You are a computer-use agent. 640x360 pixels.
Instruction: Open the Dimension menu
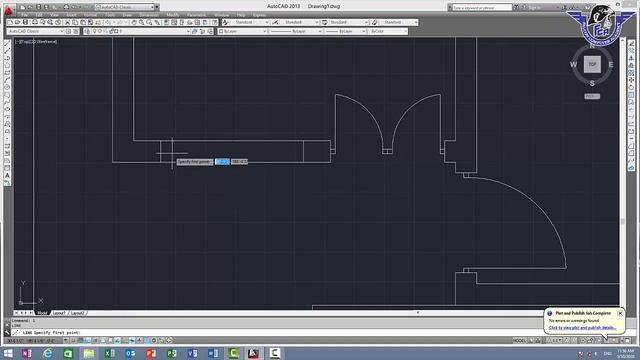(149, 15)
